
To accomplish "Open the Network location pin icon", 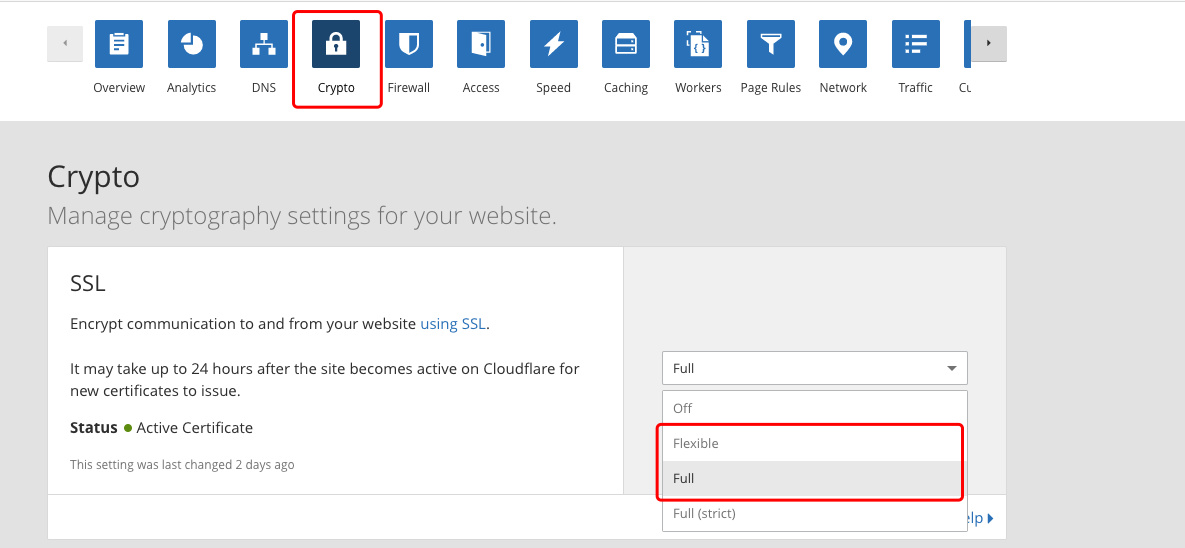I will click(843, 44).
